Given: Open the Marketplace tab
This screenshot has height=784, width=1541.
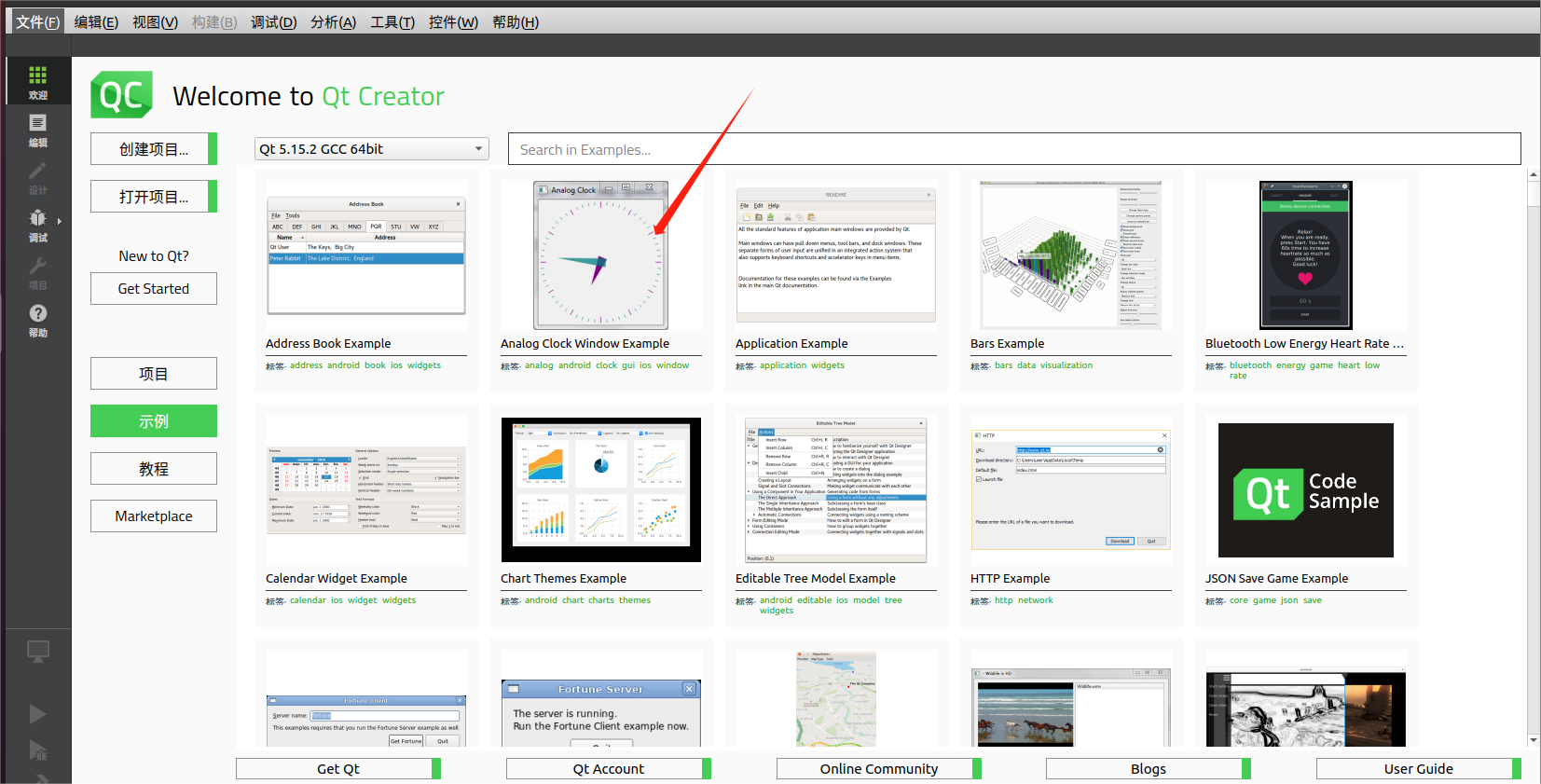Looking at the screenshot, I should [x=154, y=516].
